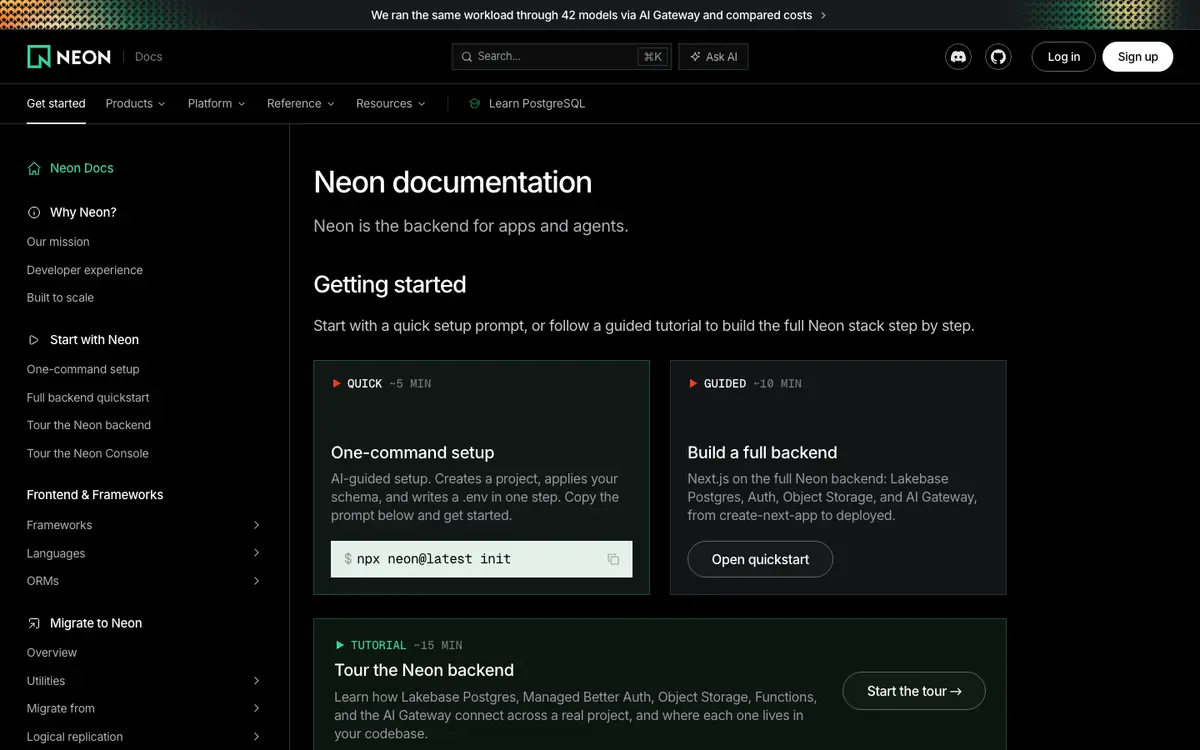Click the Start the tour button
The height and width of the screenshot is (750, 1200).
click(x=914, y=691)
